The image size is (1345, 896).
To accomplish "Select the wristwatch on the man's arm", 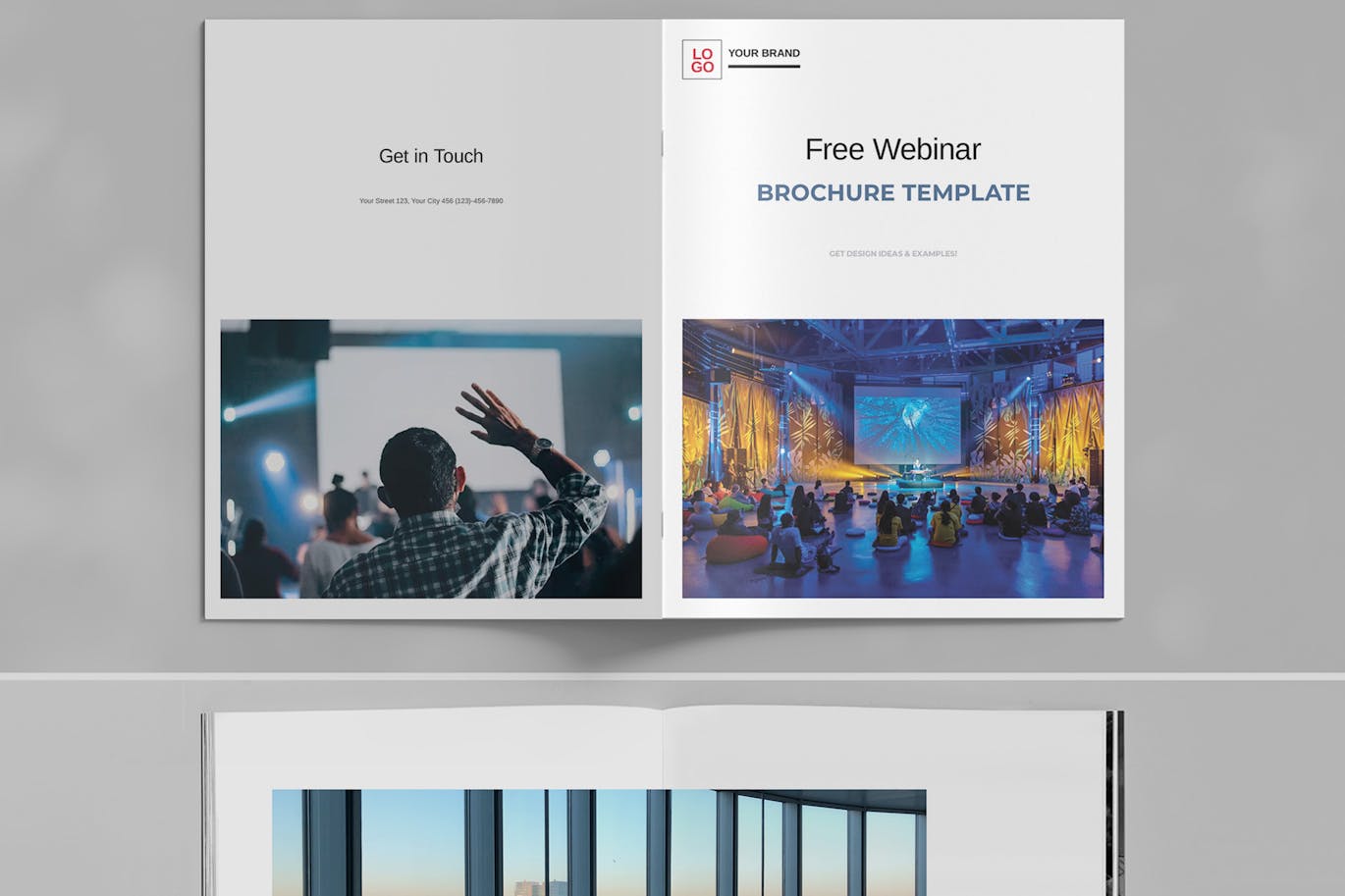I will coord(541,448).
